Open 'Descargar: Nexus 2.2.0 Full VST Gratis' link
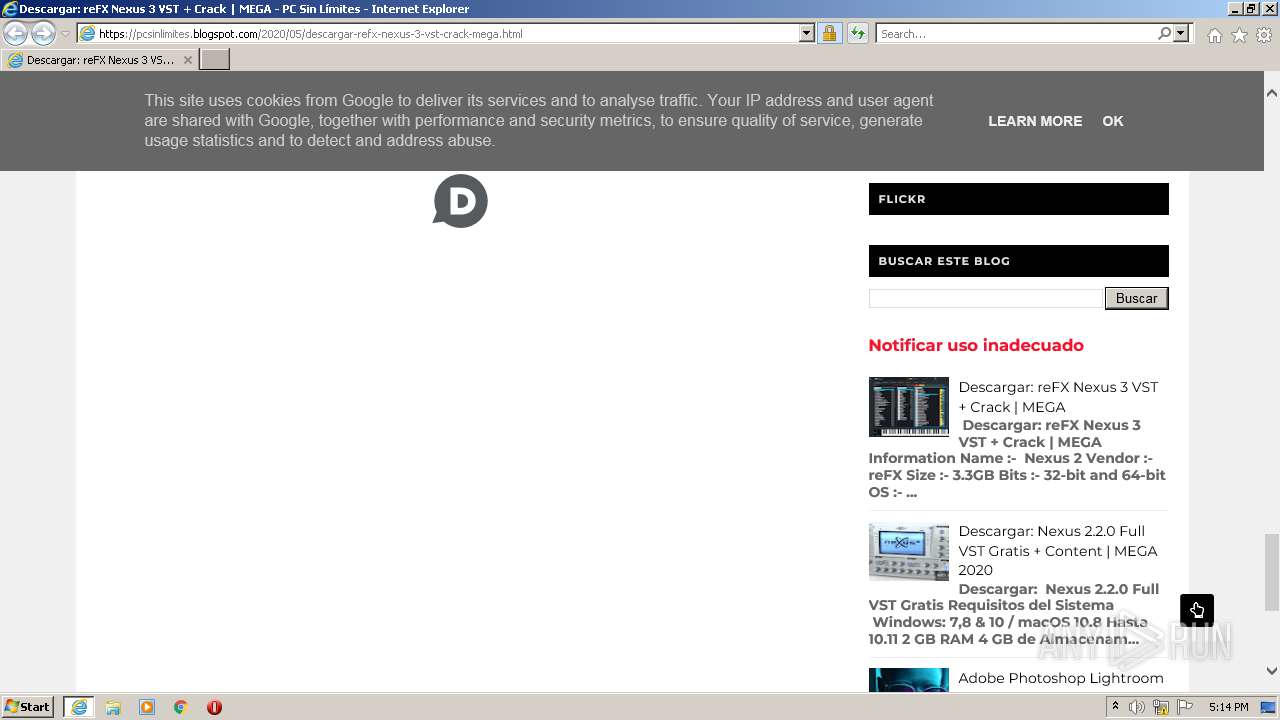This screenshot has width=1280, height=720. 1058,550
